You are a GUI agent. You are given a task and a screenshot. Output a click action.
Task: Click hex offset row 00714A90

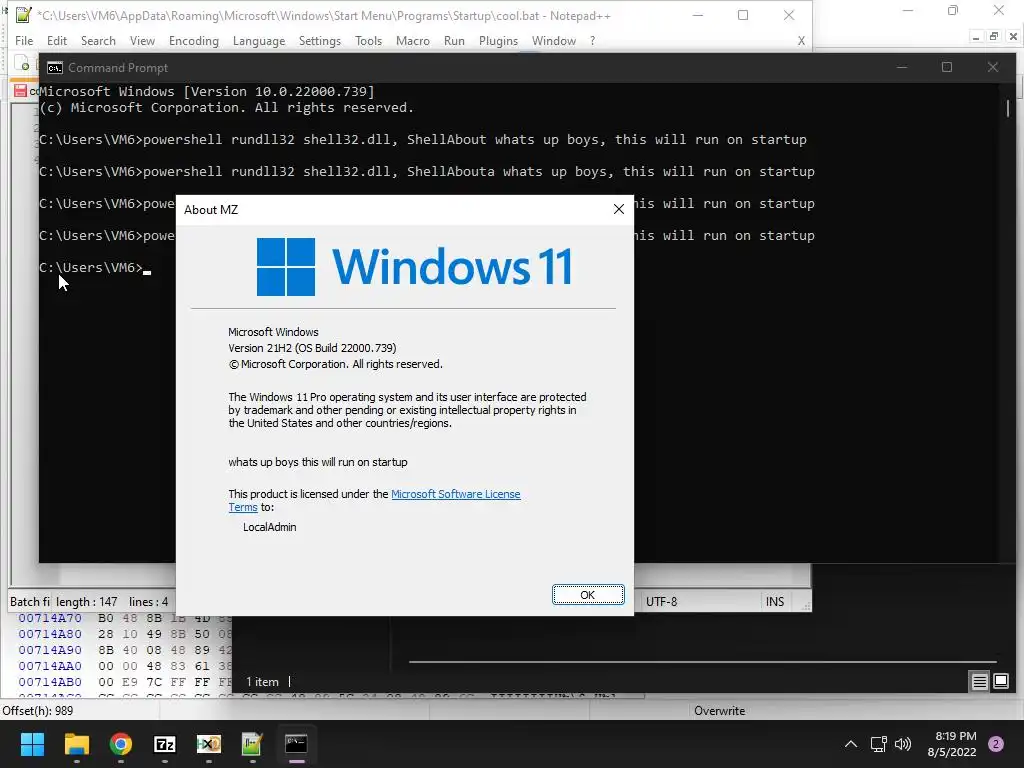50,650
